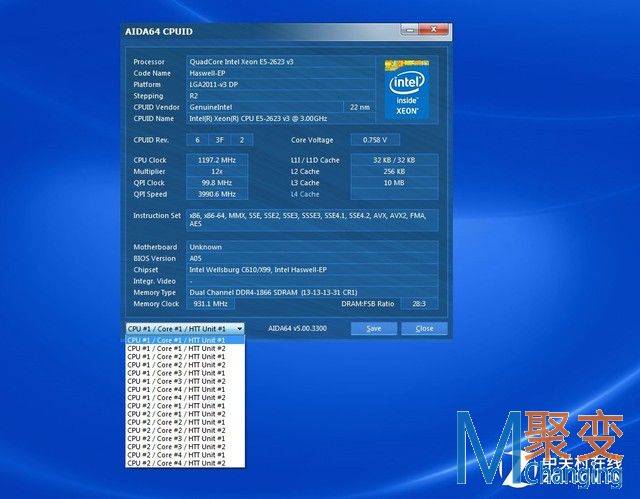This screenshot has width=640, height=499.
Task: Select CPU #2 / Core #2 / HTT Unit #1
Action: tap(185, 422)
